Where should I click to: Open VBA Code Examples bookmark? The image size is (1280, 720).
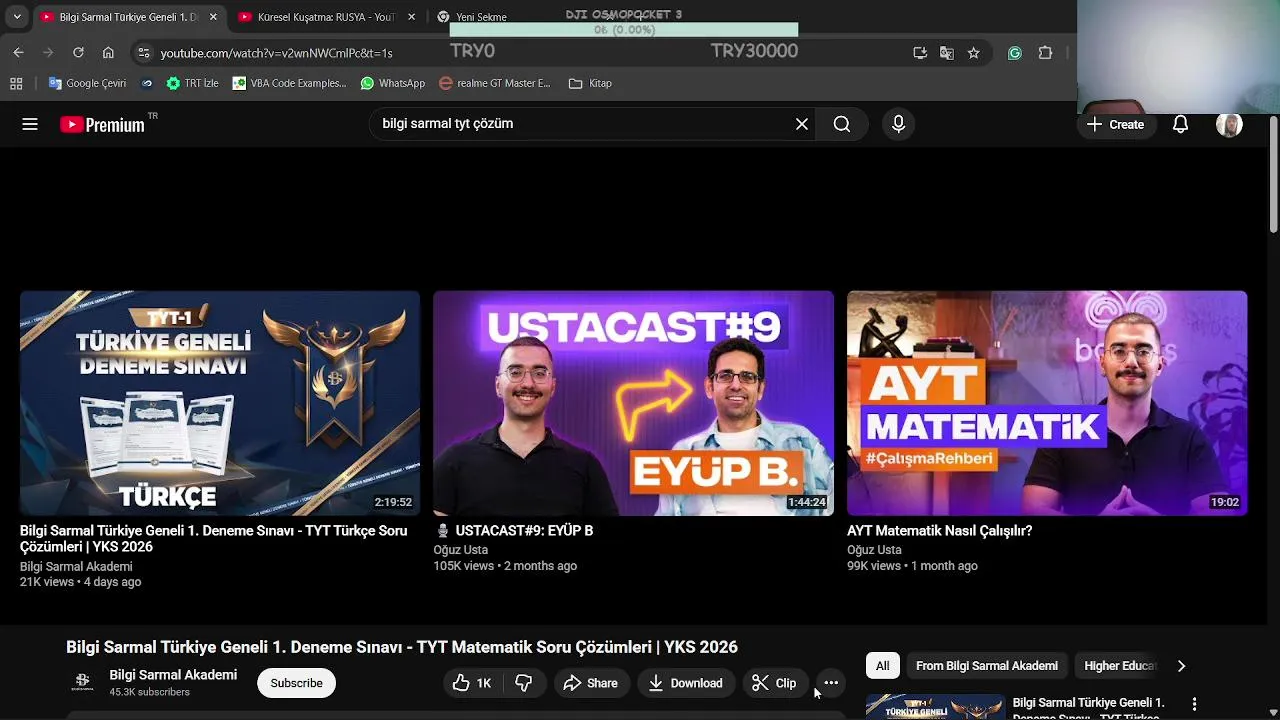click(x=290, y=83)
